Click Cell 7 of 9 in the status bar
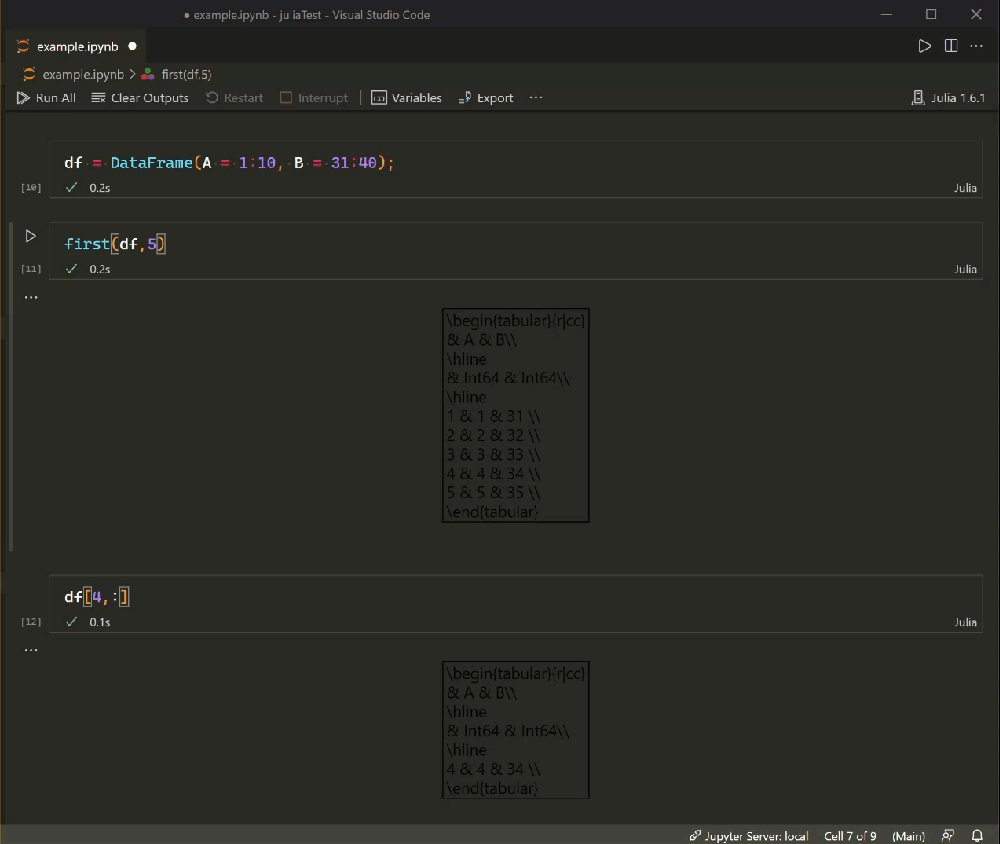1000x844 pixels. click(x=849, y=835)
